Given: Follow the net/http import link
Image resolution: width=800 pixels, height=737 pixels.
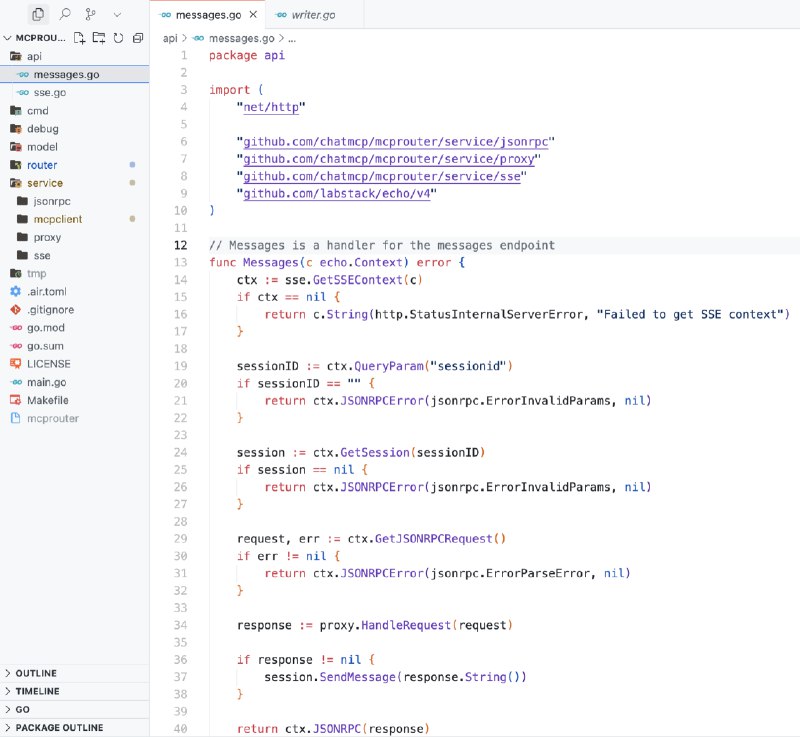Looking at the screenshot, I should pos(271,107).
